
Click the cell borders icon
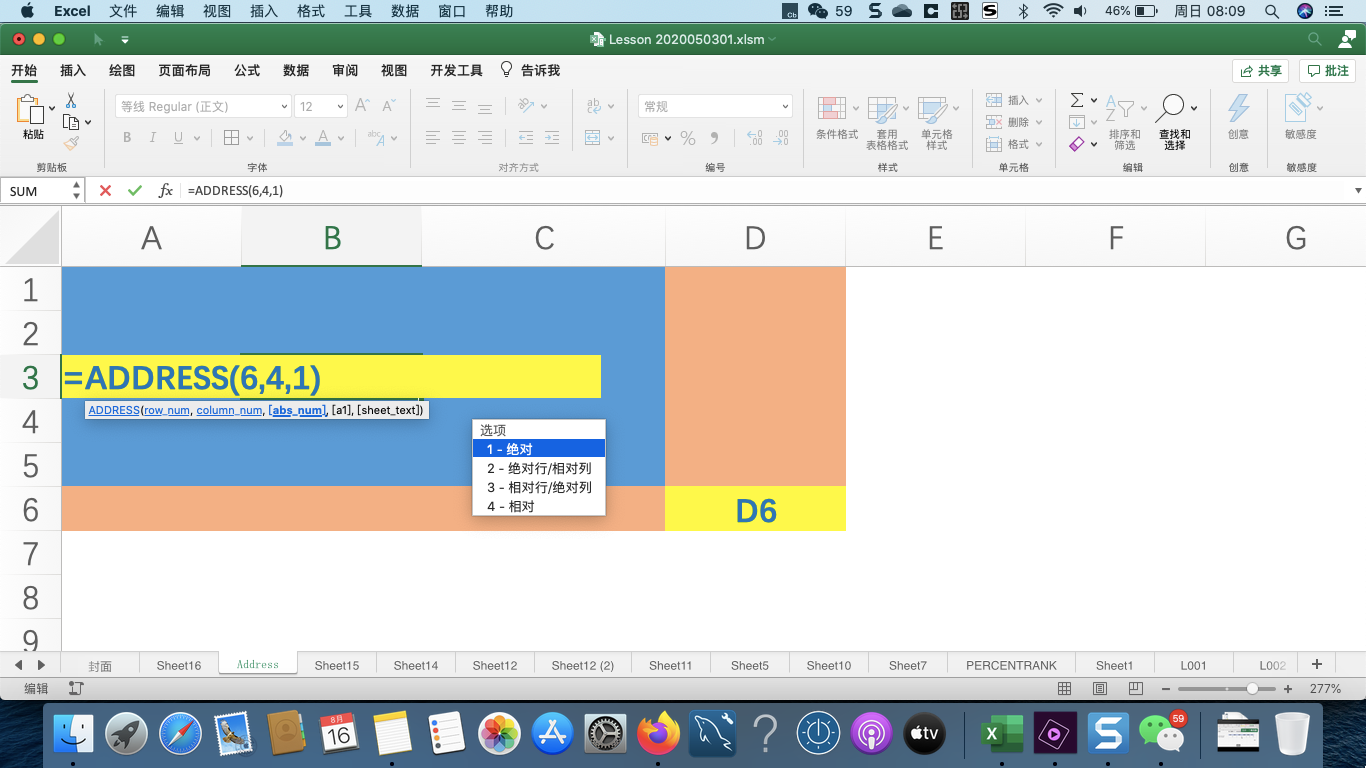click(x=231, y=138)
